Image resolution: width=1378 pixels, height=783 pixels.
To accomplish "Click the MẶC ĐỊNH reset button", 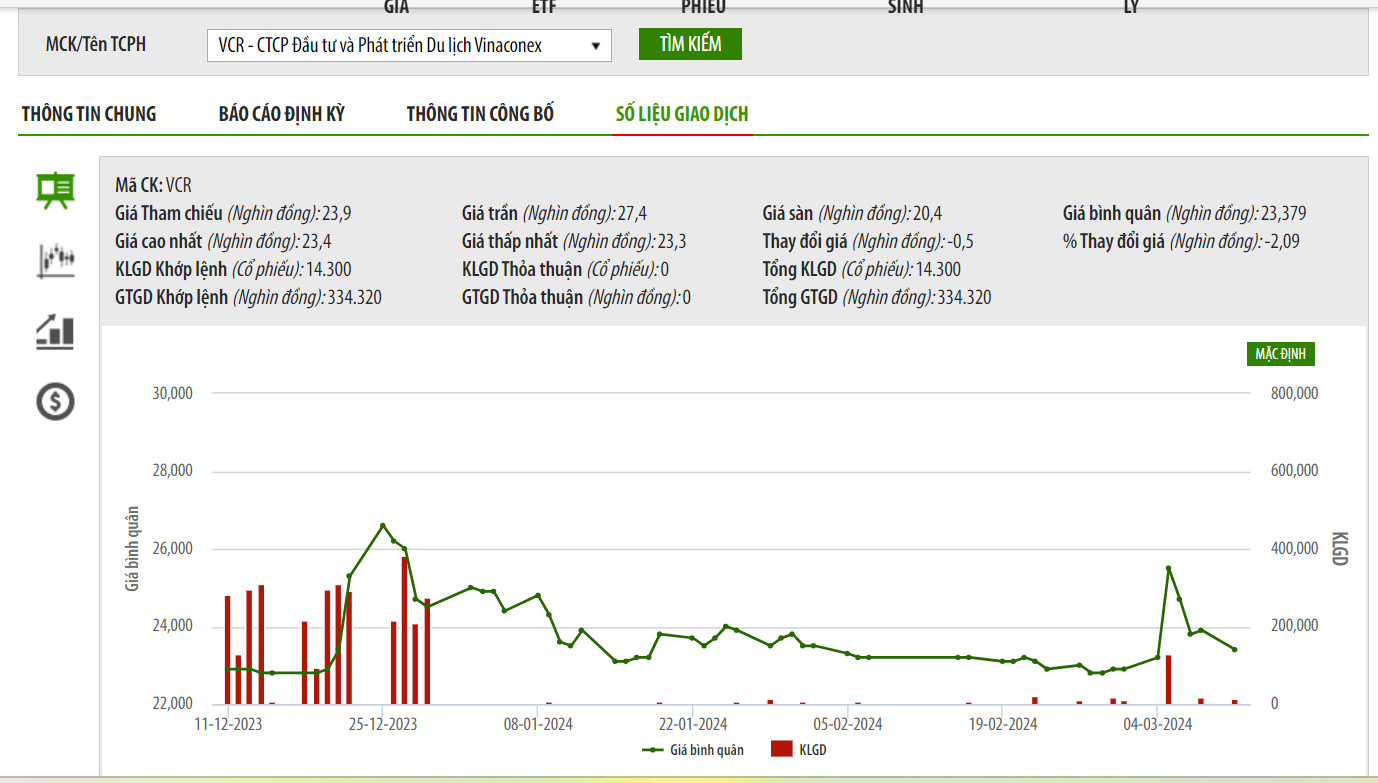I will (x=1284, y=354).
